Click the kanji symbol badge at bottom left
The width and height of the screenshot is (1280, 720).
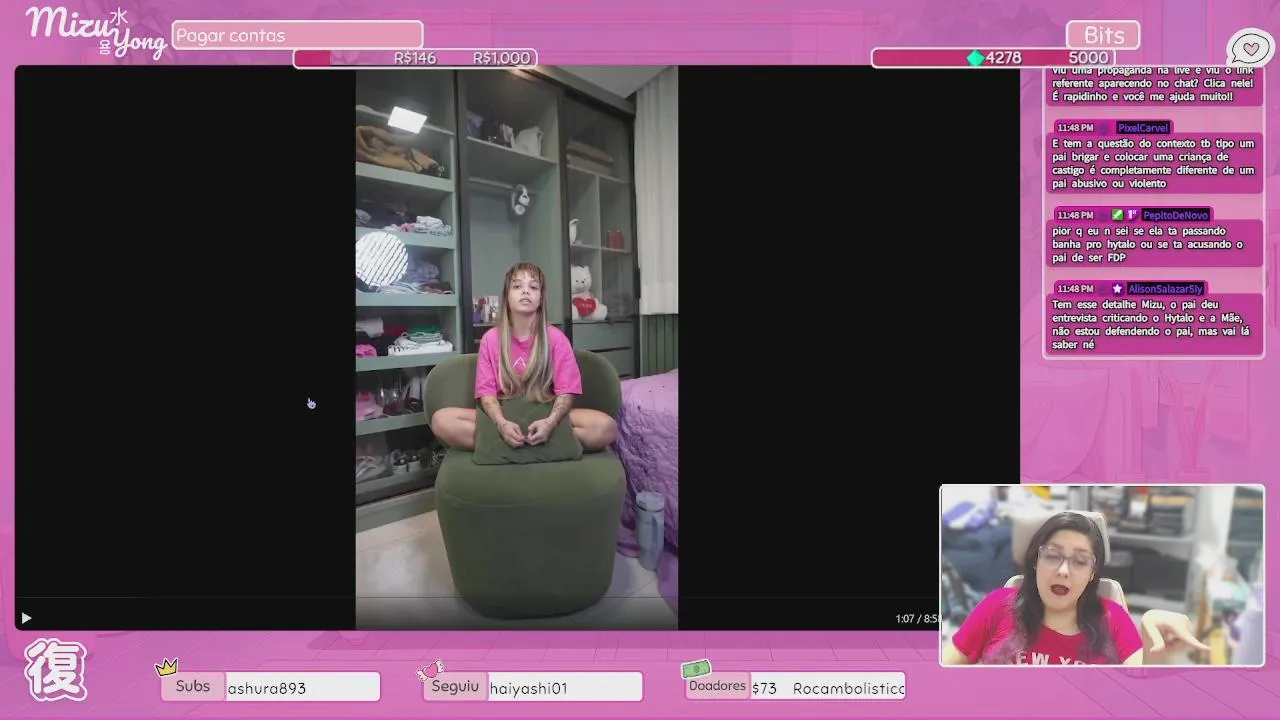coord(55,670)
